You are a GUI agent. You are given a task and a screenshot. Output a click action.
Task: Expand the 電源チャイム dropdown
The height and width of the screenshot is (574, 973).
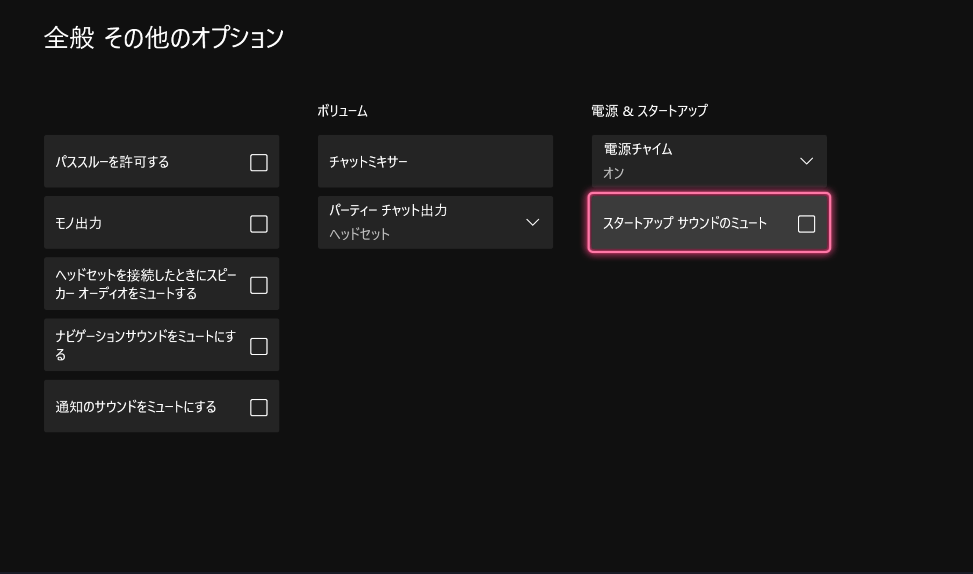click(x=709, y=161)
